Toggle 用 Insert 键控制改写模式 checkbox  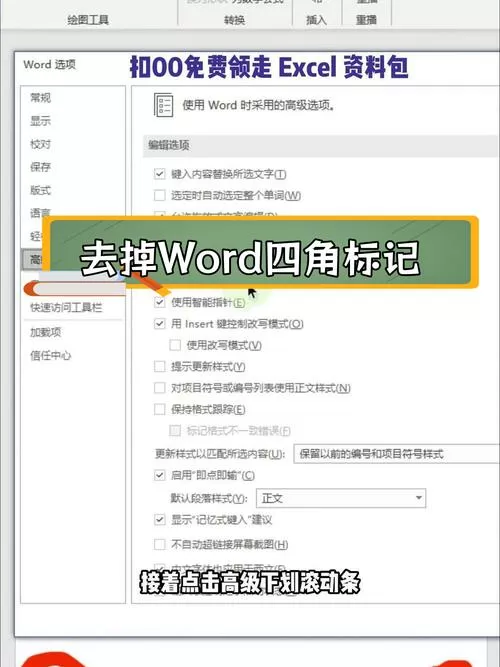[160, 324]
